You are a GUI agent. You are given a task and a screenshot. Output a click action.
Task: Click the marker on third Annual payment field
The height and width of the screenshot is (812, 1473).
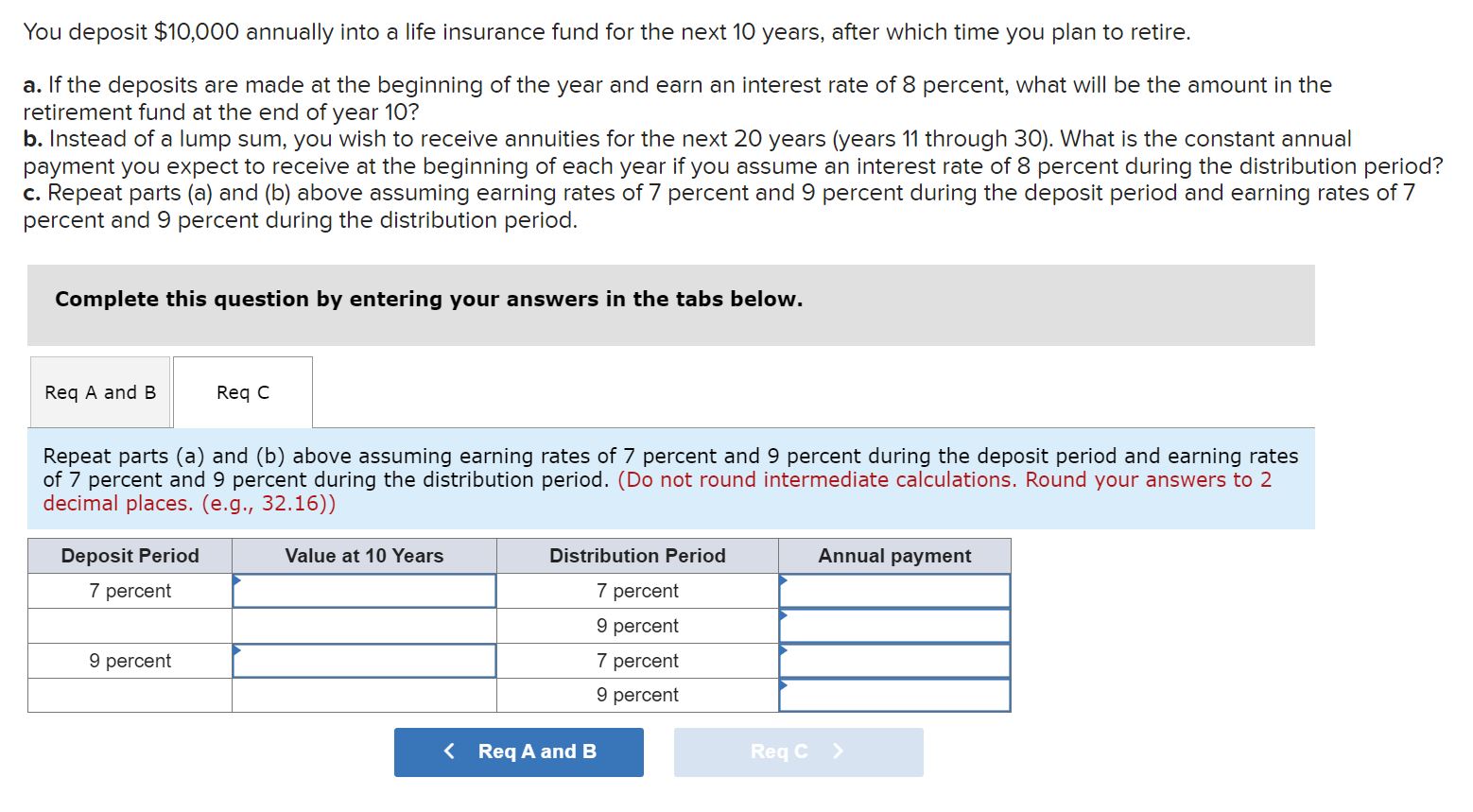[x=781, y=648]
